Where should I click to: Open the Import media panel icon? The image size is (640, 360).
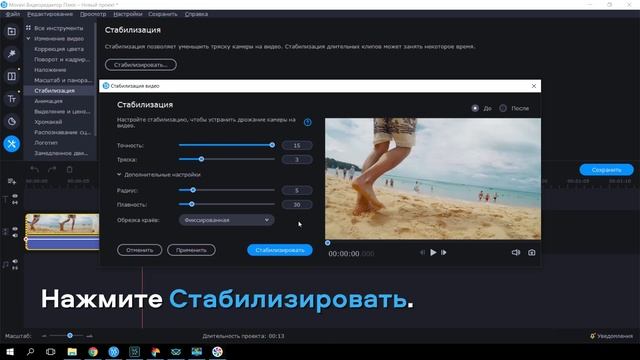pos(11,31)
